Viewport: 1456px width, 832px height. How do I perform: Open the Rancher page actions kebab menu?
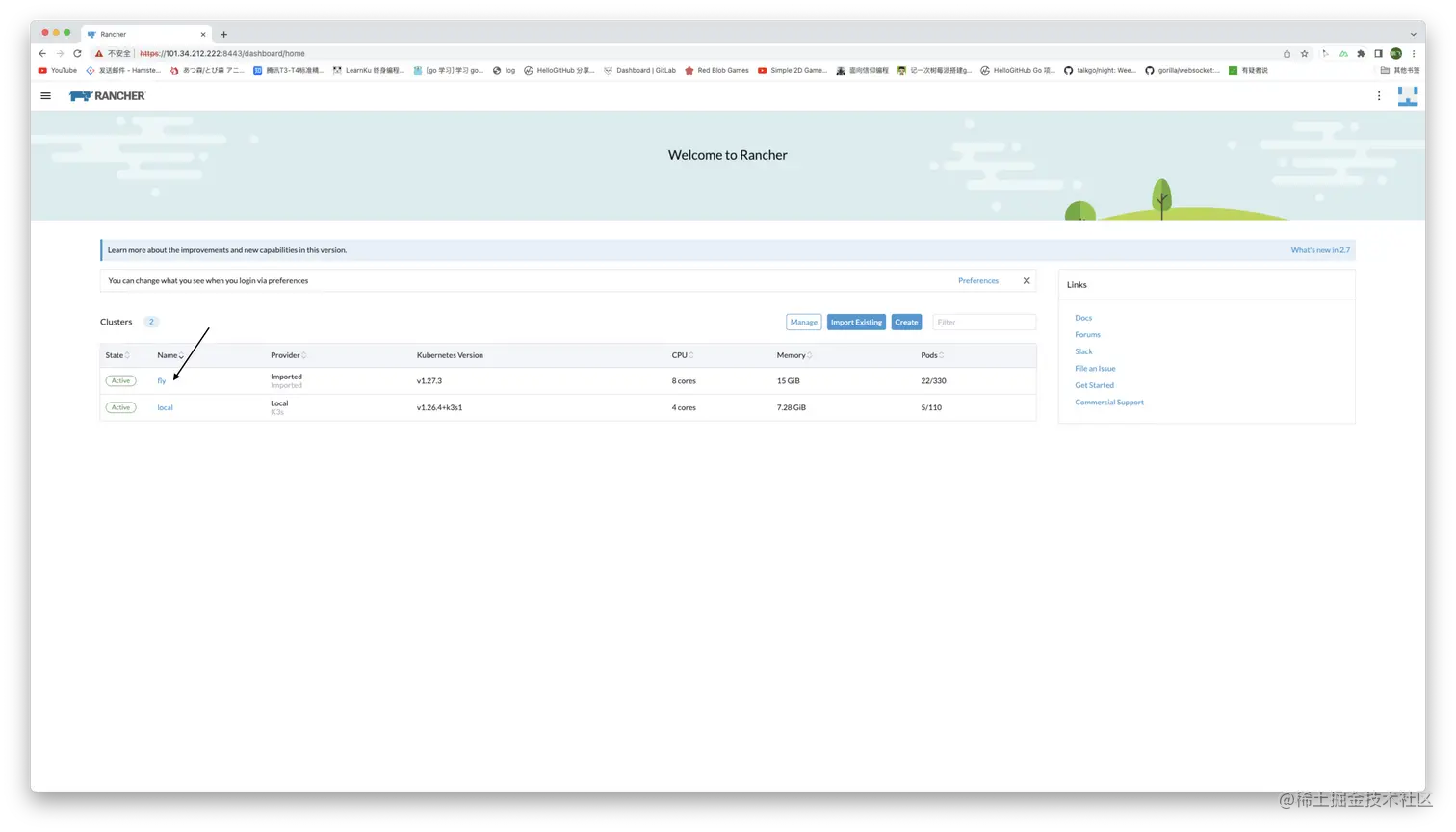point(1379,96)
